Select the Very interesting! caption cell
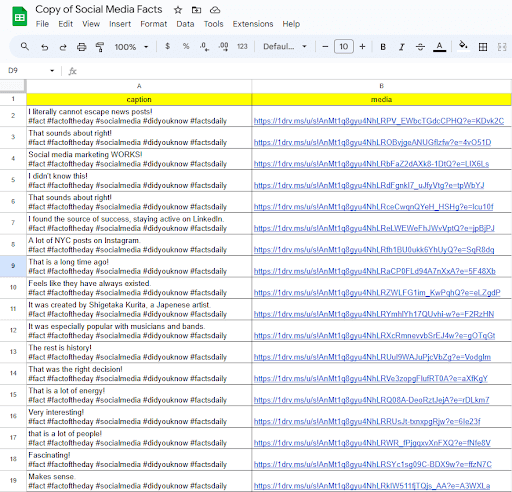Screen dimensions: 512x492 tap(139, 417)
